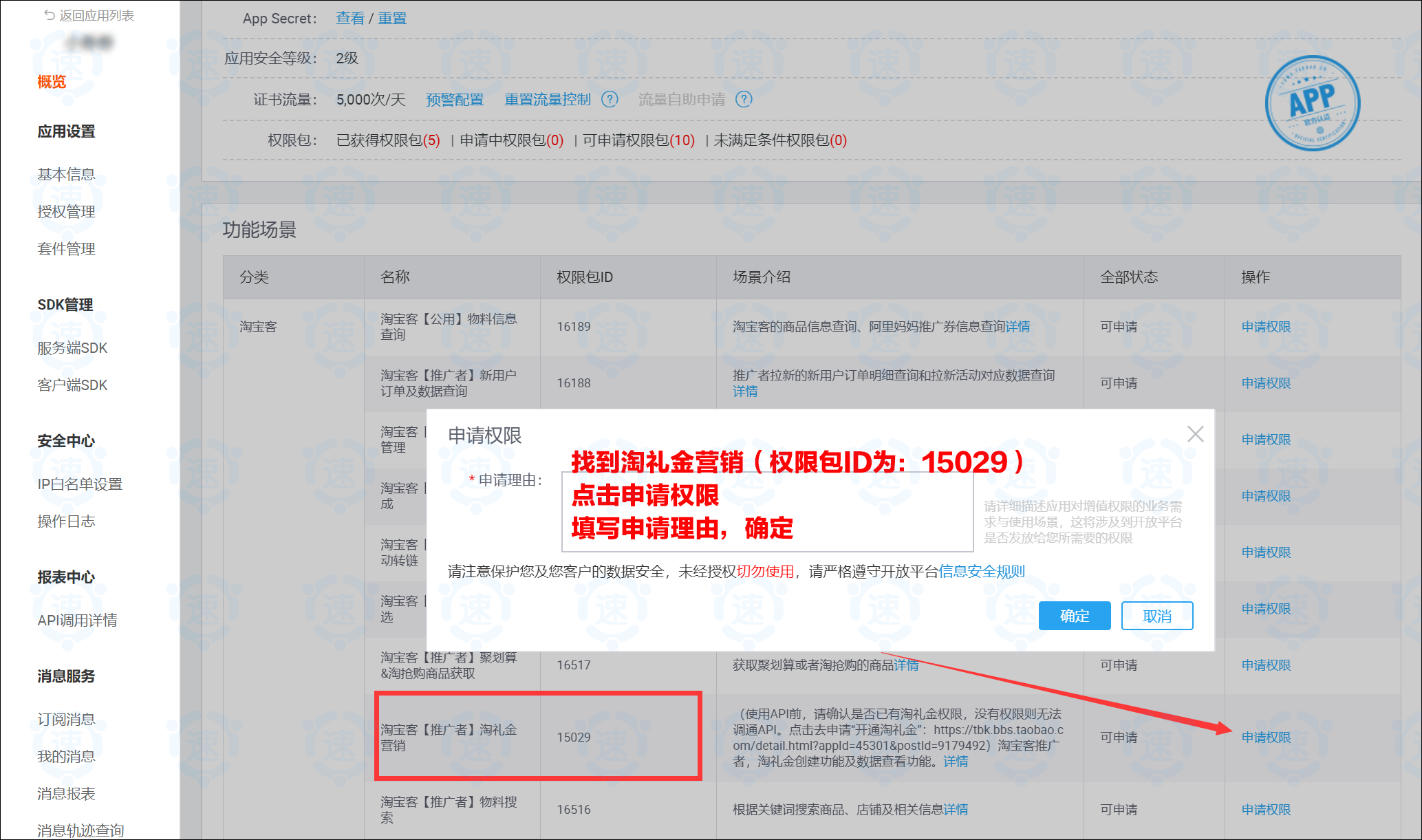
Task: Click 重置 to reset App Secret
Action: coord(392,19)
